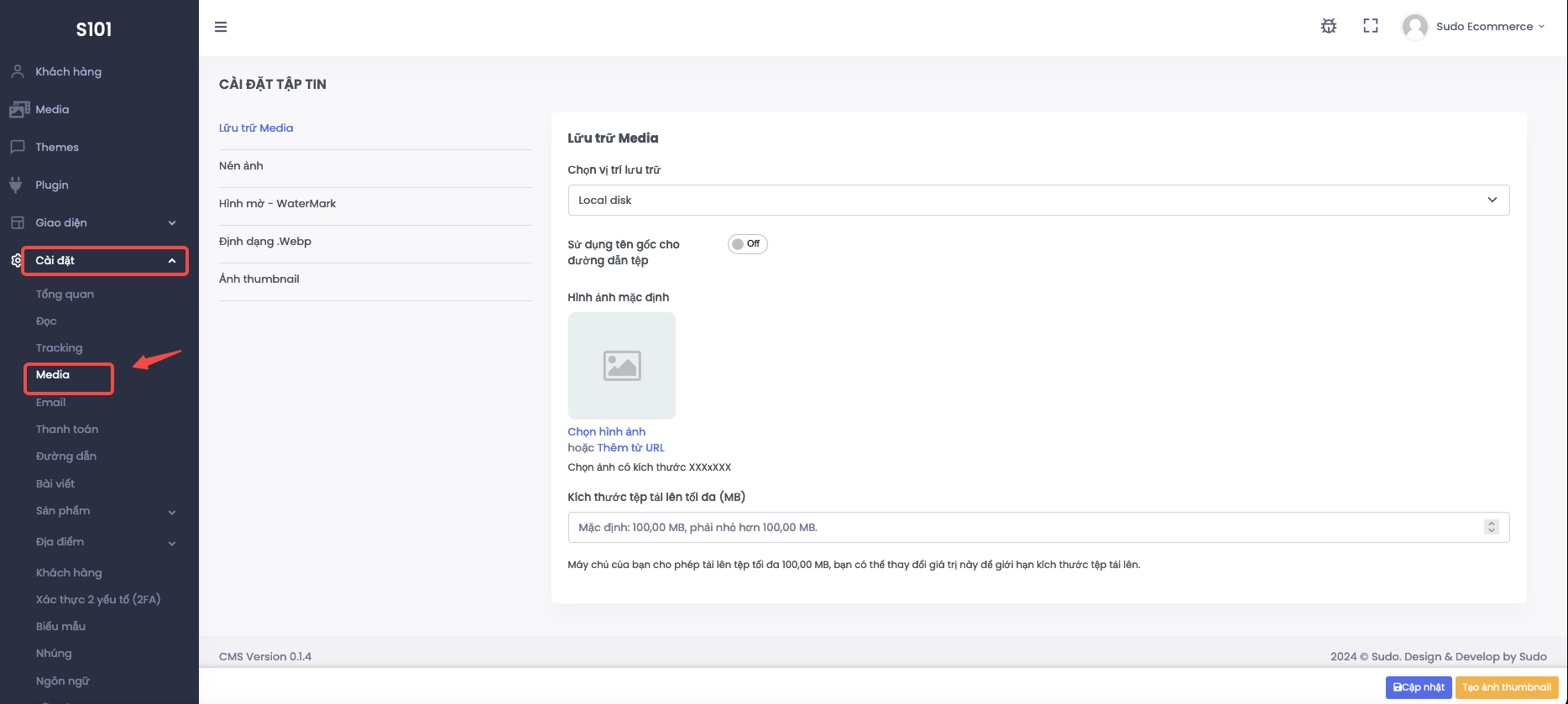Open Themes in the sidebar
The width and height of the screenshot is (1568, 704).
57,147
